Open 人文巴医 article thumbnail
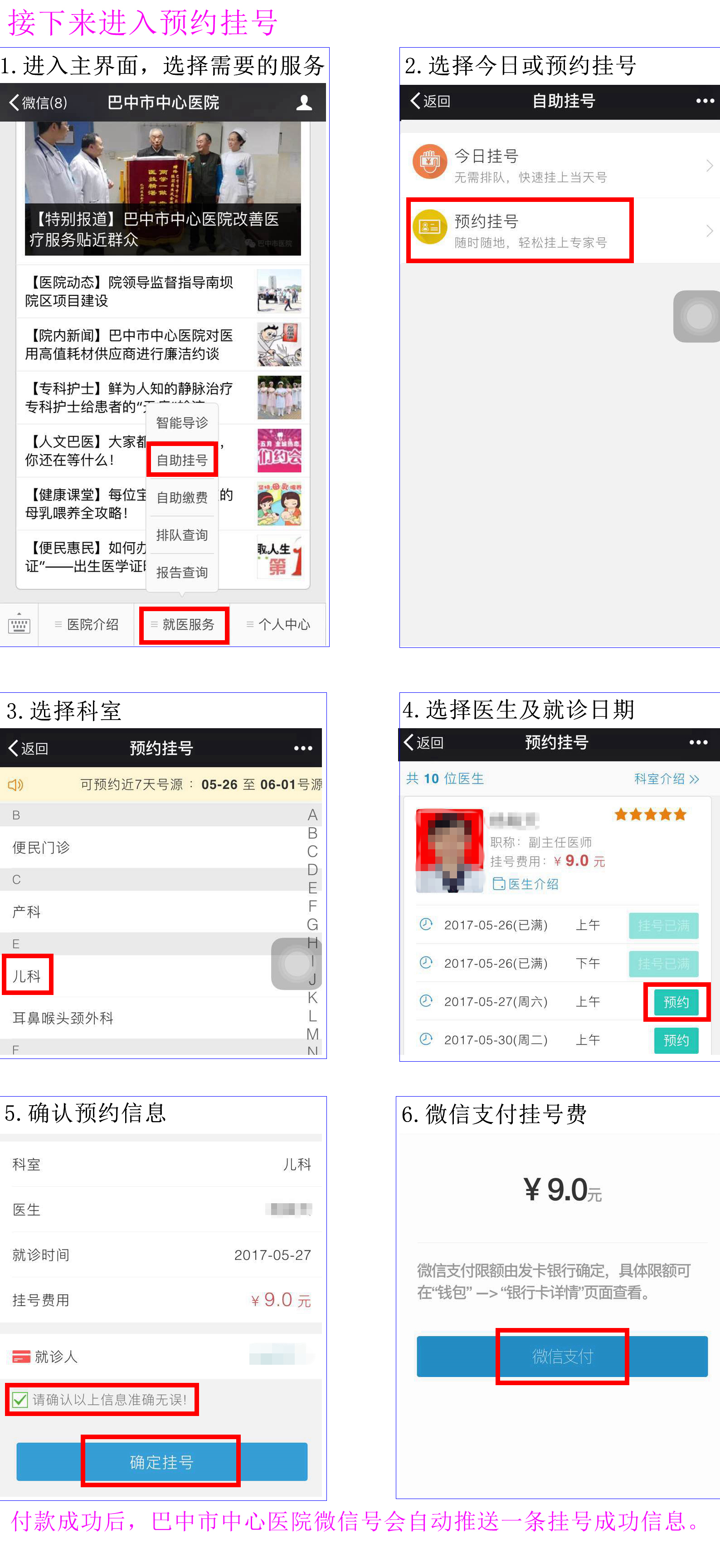Viewport: 720px width, 1568px height. pyautogui.click(x=279, y=451)
